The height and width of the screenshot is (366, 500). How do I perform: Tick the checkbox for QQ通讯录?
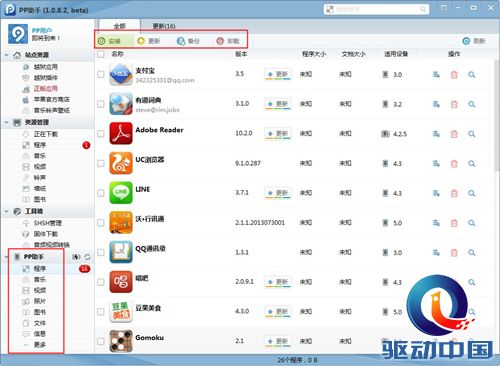coord(101,252)
